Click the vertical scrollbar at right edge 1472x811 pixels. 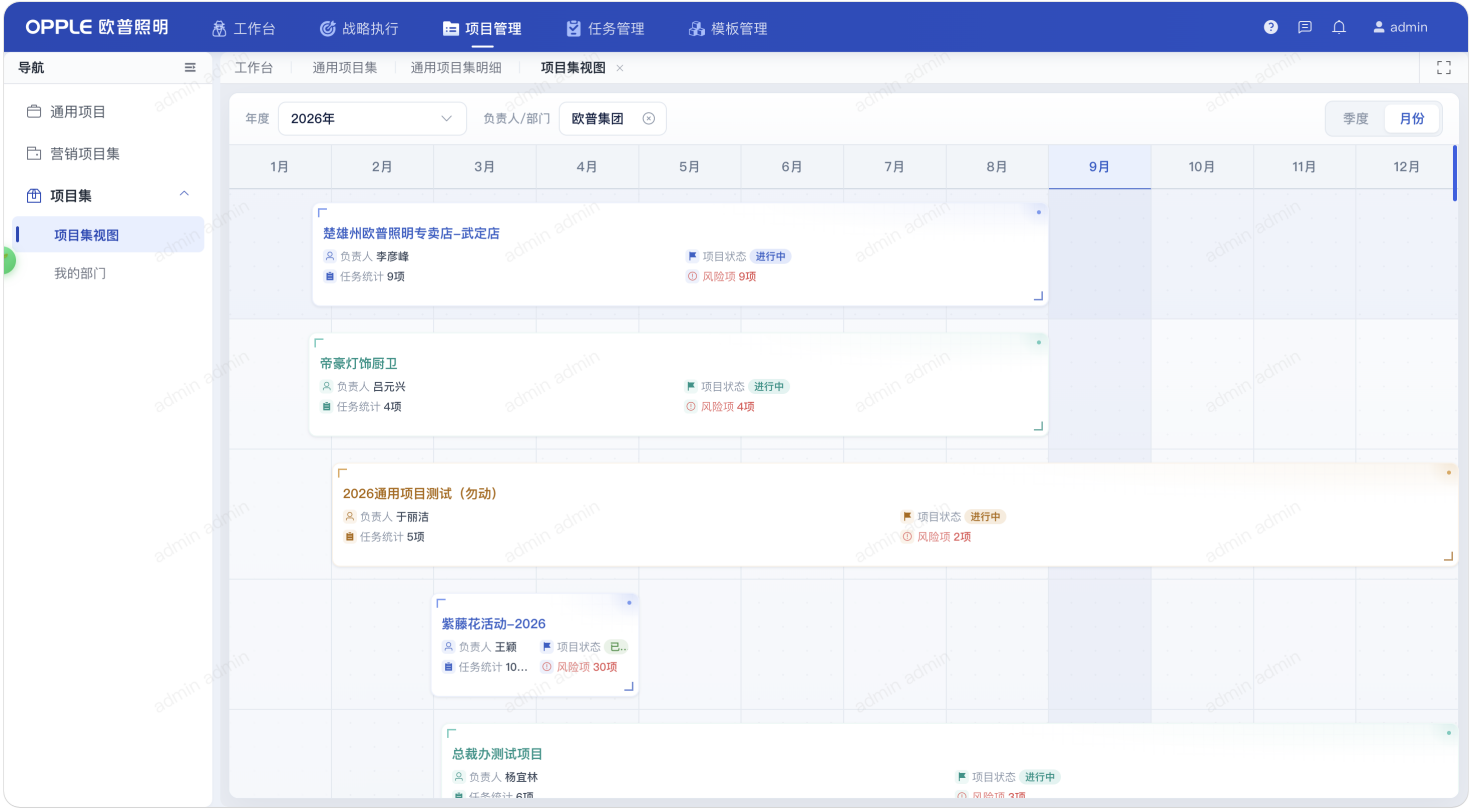point(1455,174)
